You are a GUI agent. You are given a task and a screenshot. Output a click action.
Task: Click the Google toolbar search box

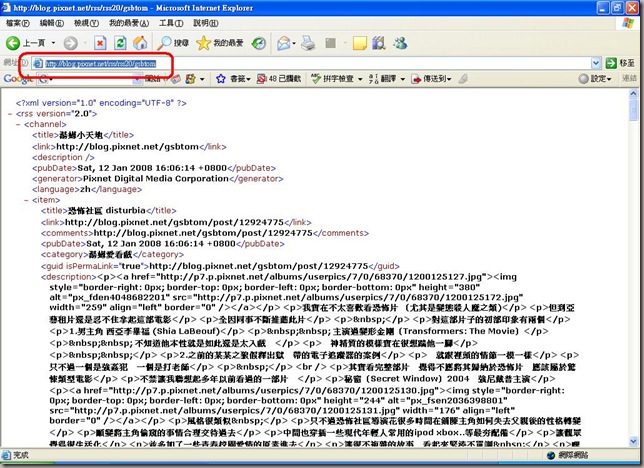pos(90,78)
